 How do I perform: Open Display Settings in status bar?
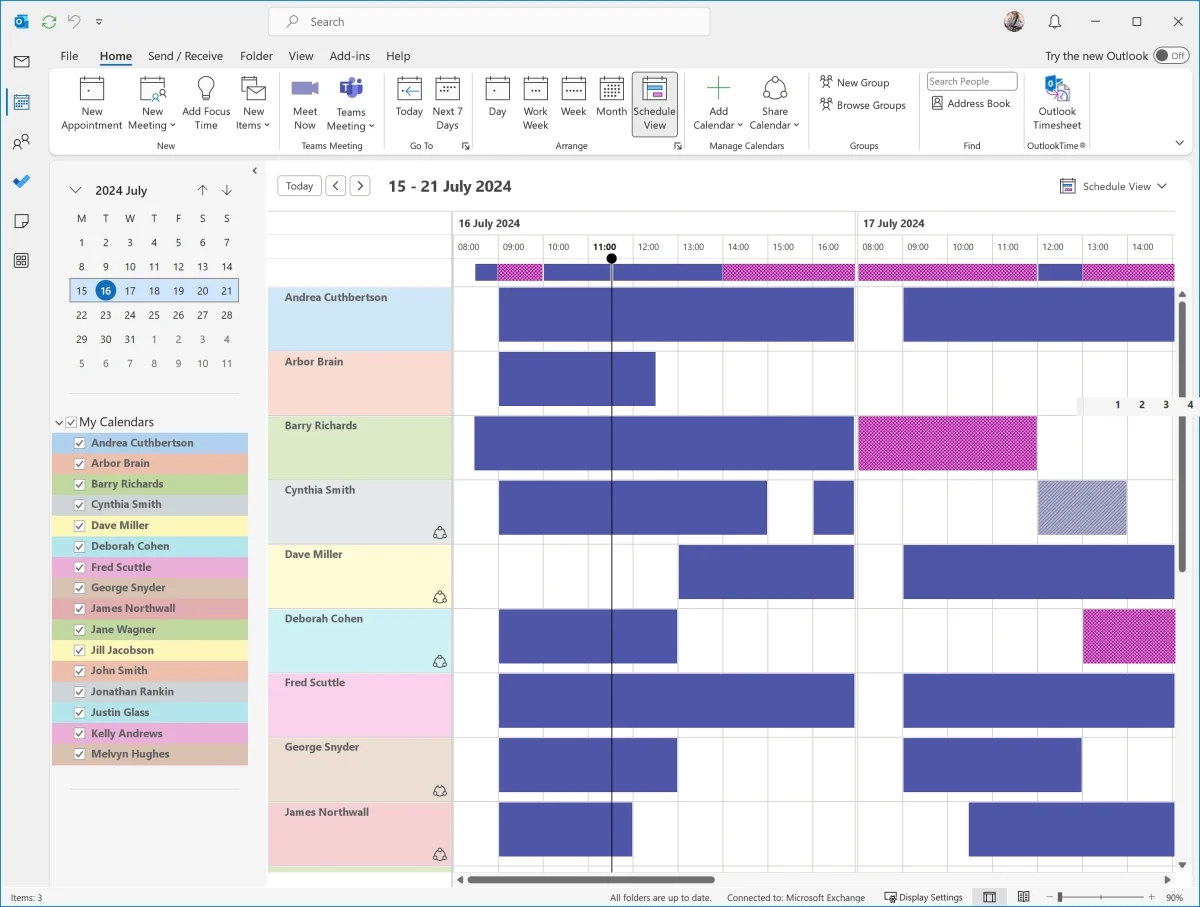coord(924,897)
